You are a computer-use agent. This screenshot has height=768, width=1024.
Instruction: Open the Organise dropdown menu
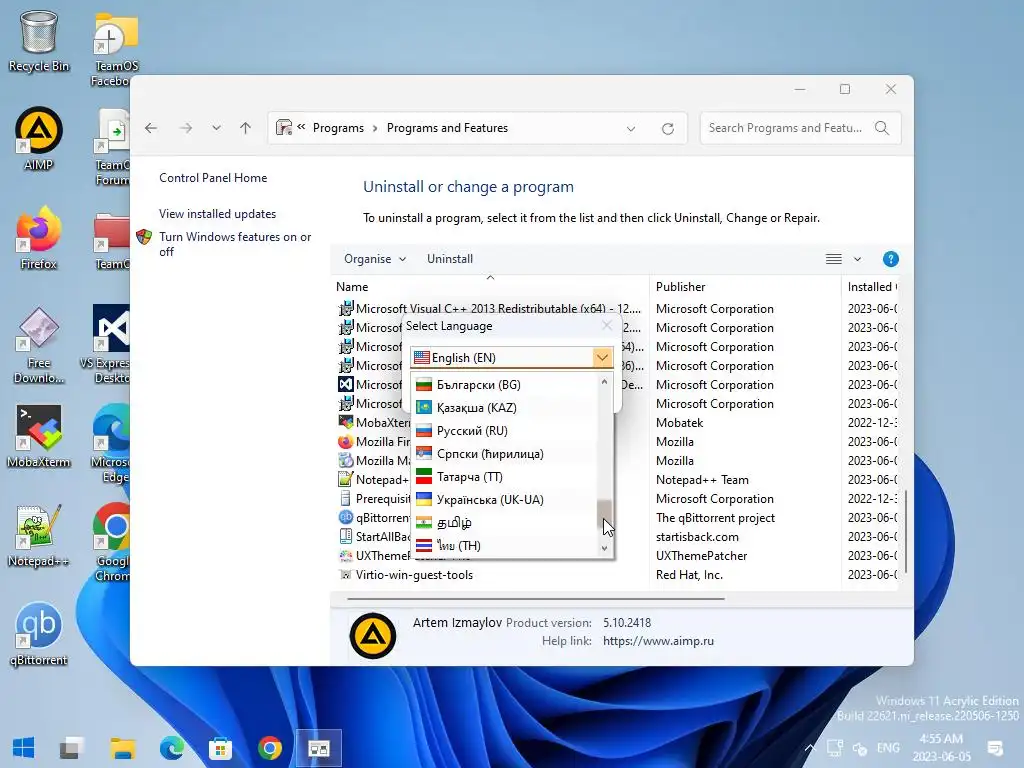coord(375,259)
